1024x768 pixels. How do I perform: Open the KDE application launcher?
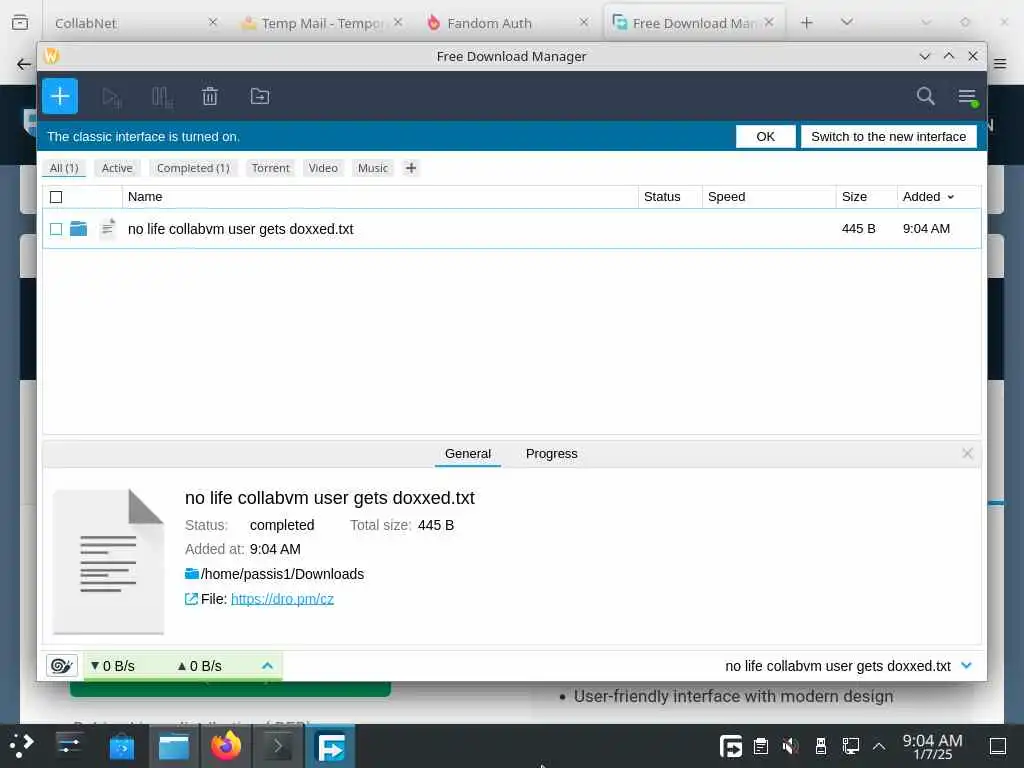pos(22,746)
